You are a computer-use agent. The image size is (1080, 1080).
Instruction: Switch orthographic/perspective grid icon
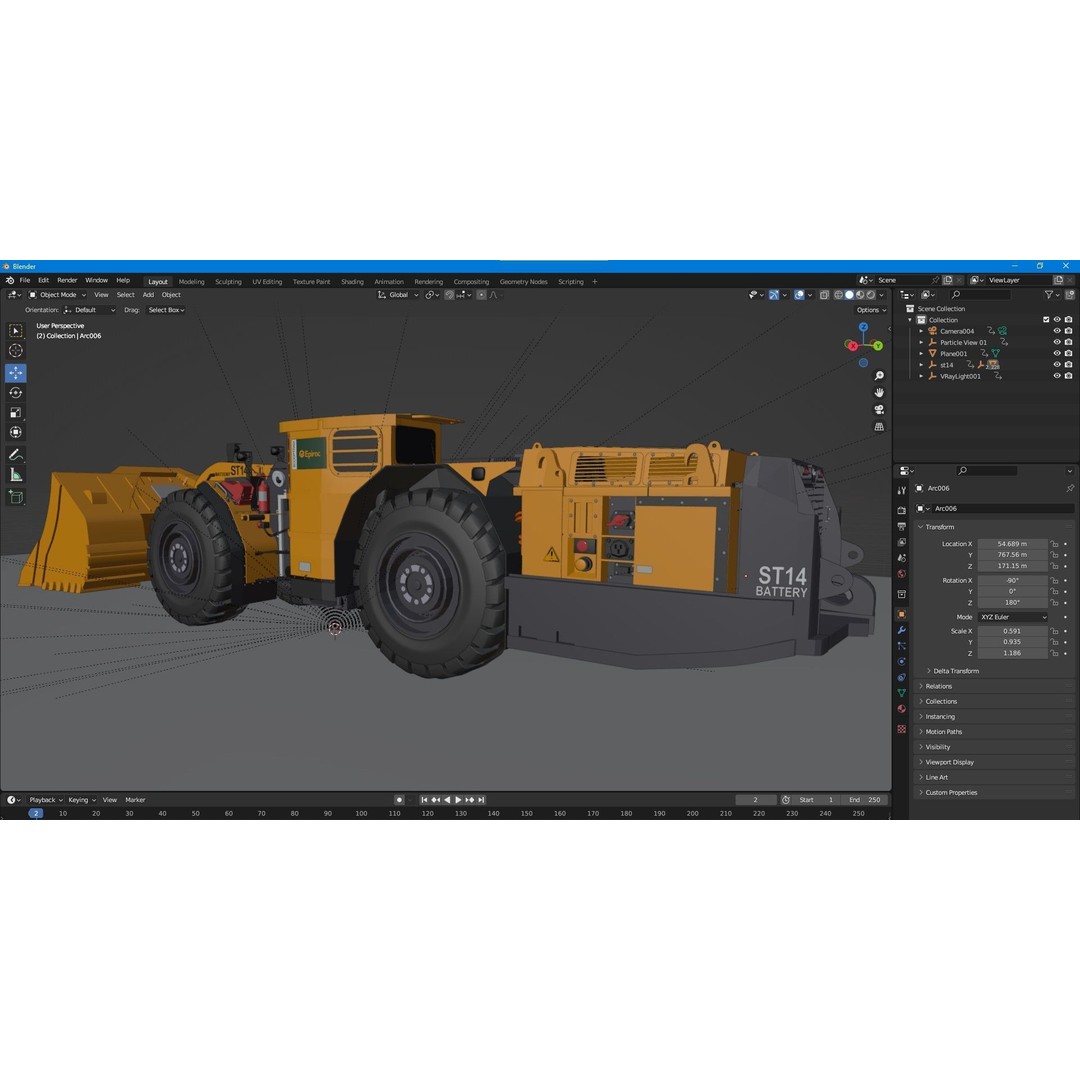879,427
